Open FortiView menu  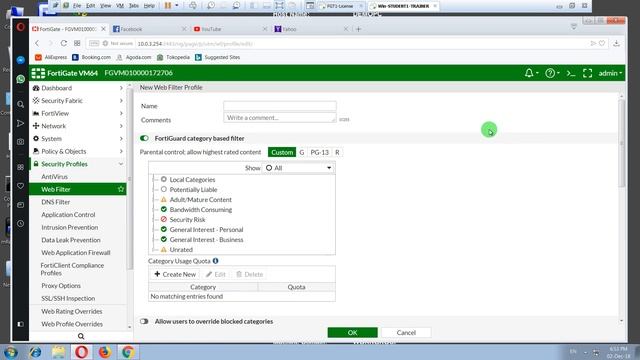55,113
